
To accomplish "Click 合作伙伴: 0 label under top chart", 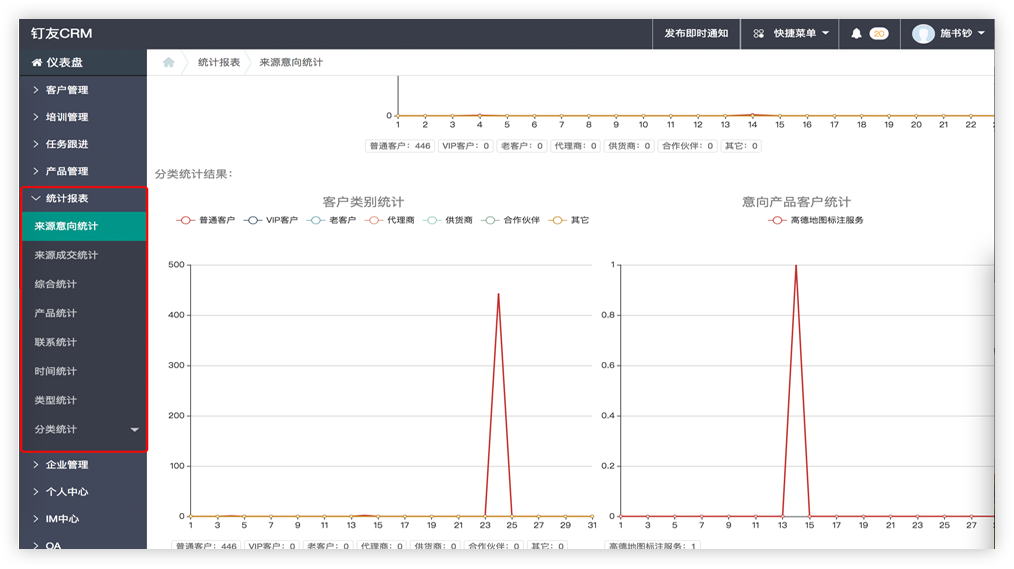I will (687, 146).
